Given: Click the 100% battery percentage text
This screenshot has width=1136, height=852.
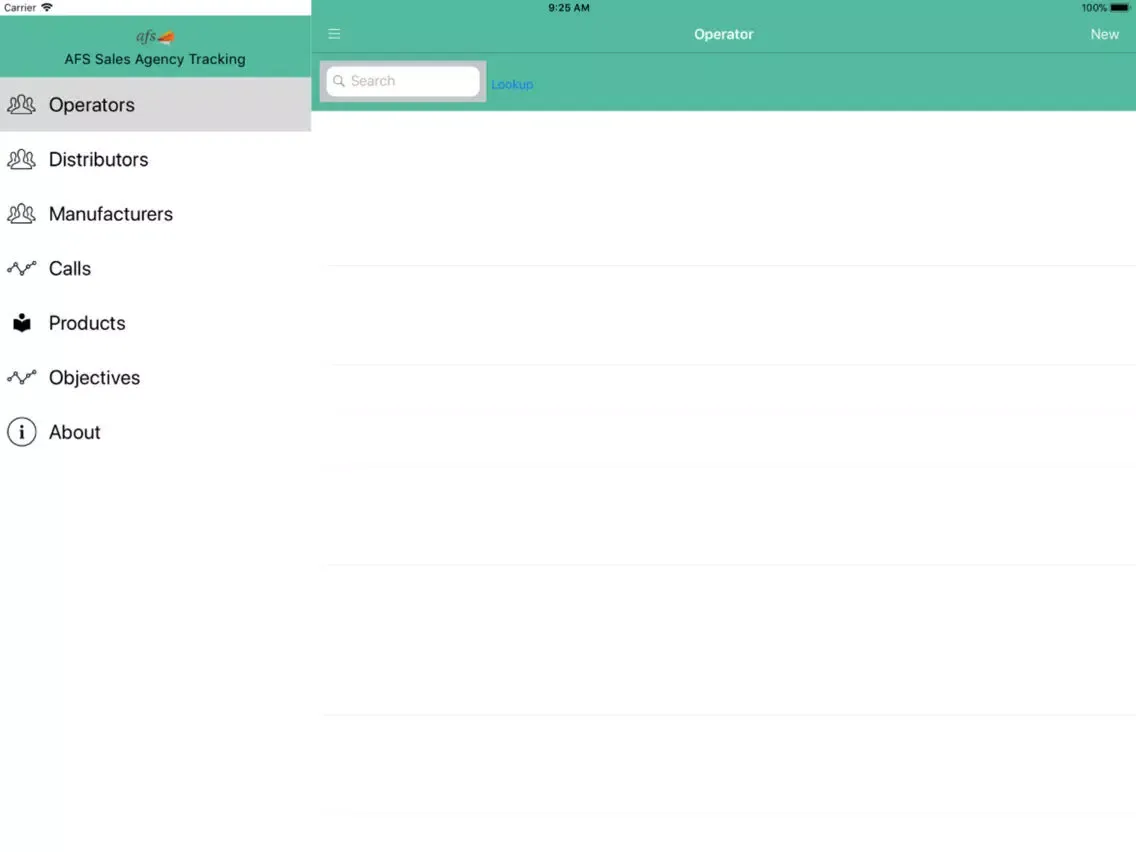Looking at the screenshot, I should [x=1094, y=8].
